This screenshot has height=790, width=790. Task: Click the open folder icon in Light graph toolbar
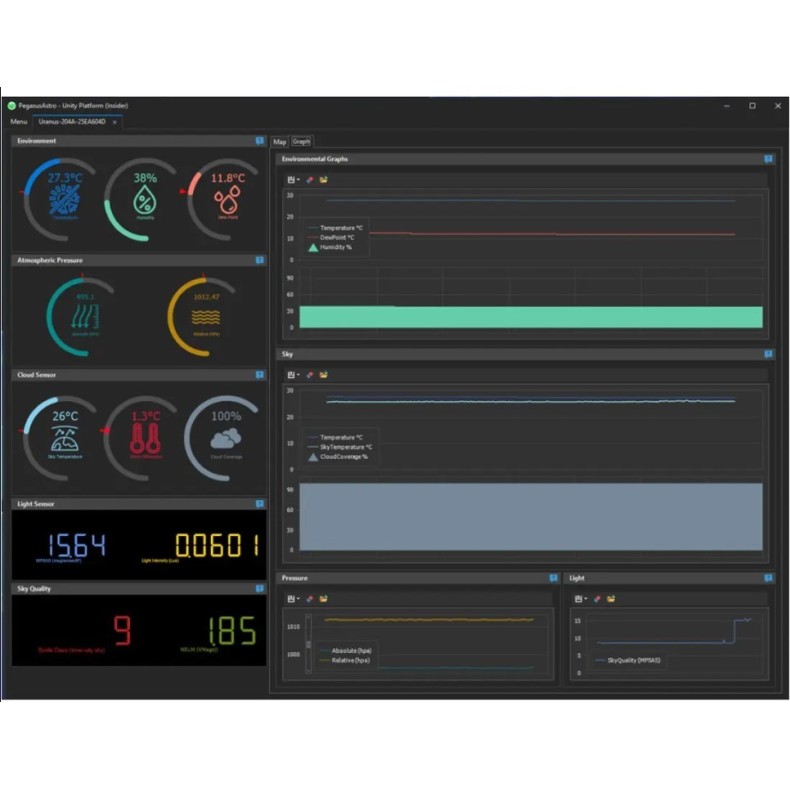(611, 599)
